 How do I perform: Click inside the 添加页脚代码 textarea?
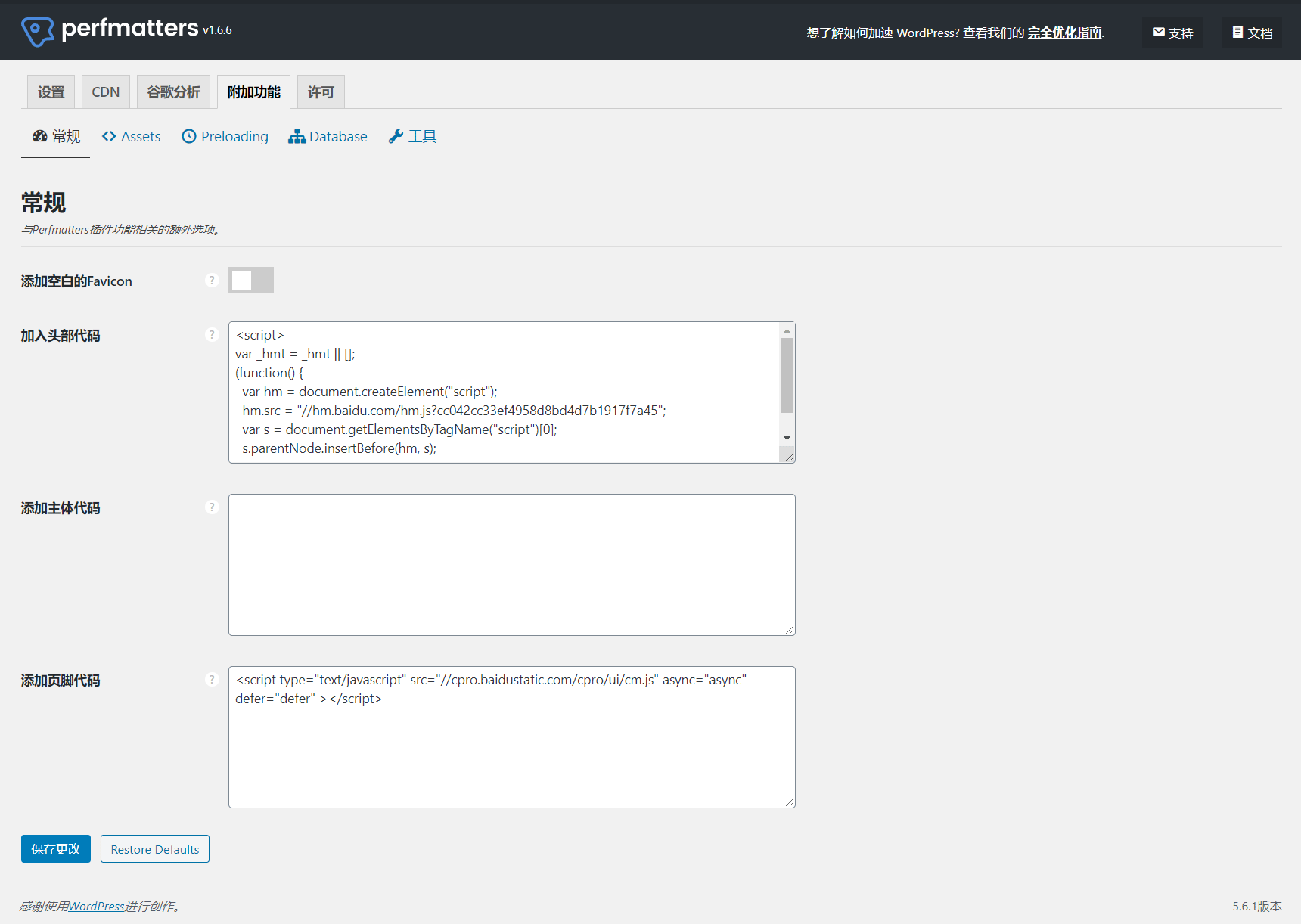click(x=512, y=737)
